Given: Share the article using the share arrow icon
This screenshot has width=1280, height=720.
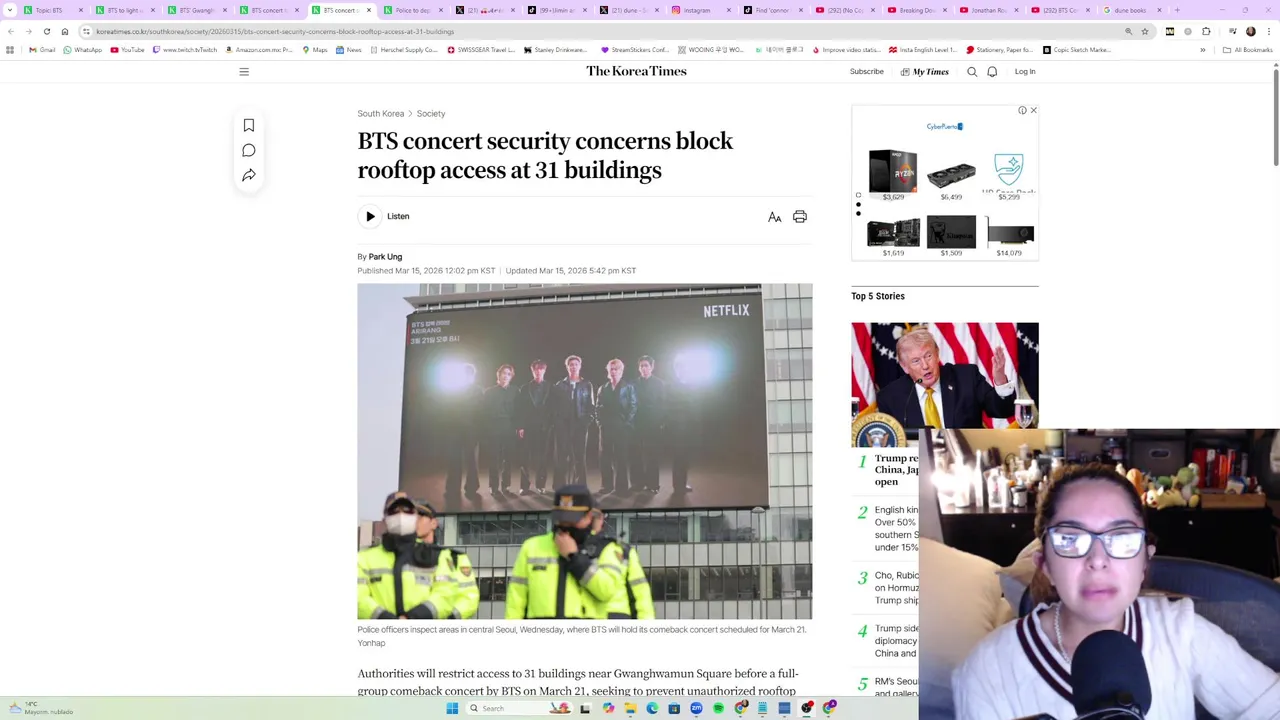Looking at the screenshot, I should tap(249, 175).
